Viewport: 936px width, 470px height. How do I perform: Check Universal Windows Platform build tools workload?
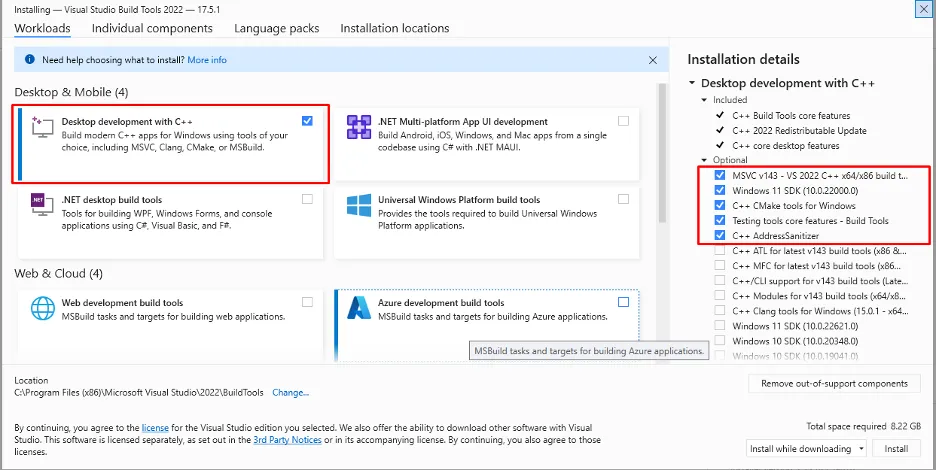(x=623, y=199)
